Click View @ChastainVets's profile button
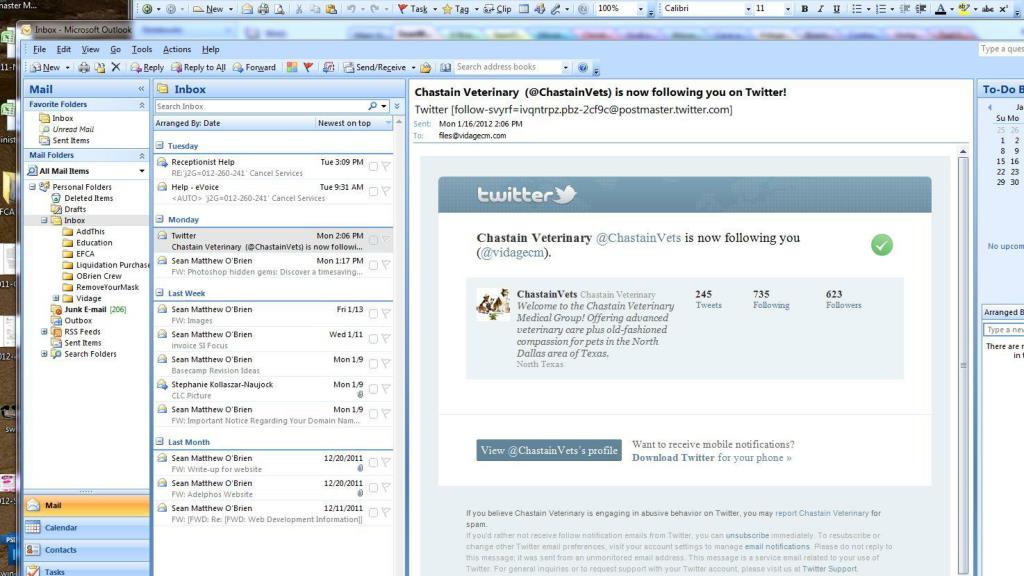The height and width of the screenshot is (576, 1024). [549, 450]
